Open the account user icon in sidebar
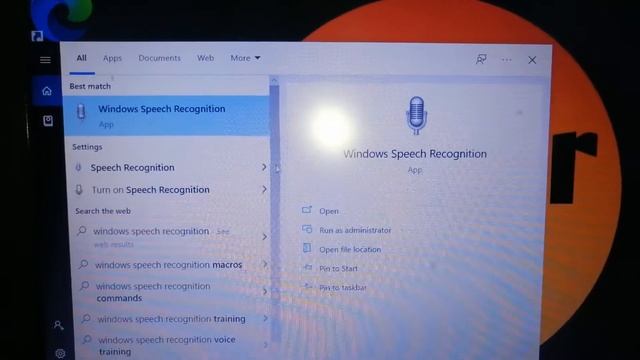The image size is (640, 360). tap(58, 325)
